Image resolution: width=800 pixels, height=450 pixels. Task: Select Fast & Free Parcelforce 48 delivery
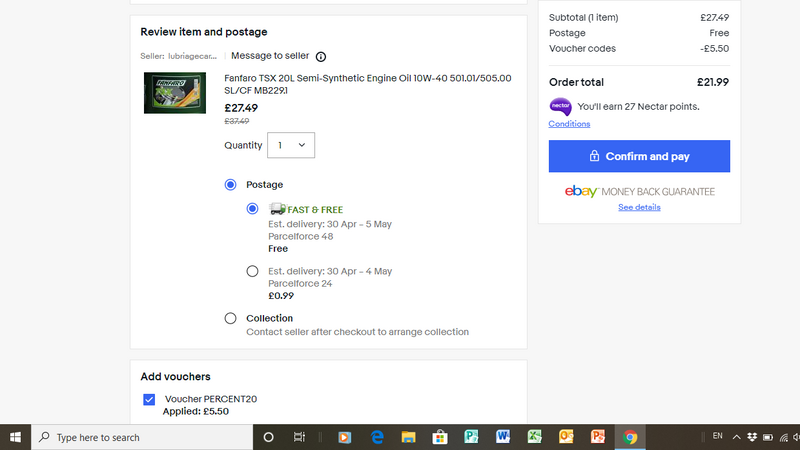(252, 209)
